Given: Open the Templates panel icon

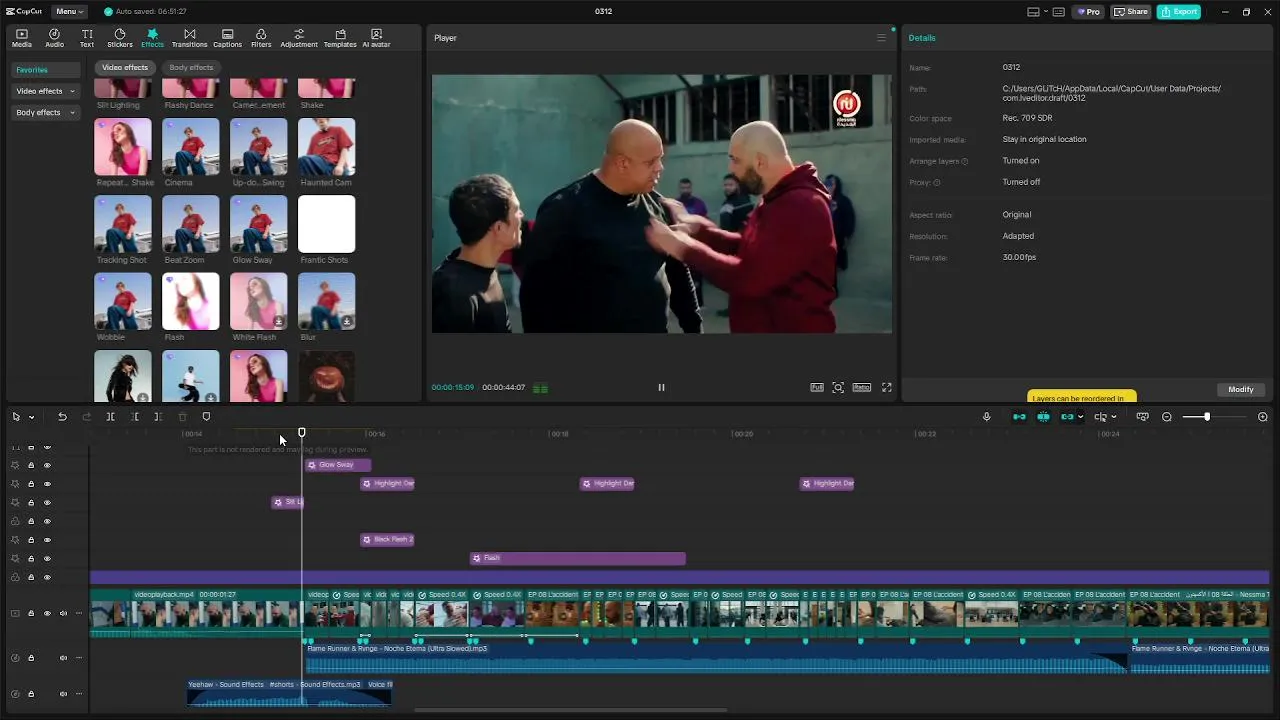Looking at the screenshot, I should tap(340, 38).
